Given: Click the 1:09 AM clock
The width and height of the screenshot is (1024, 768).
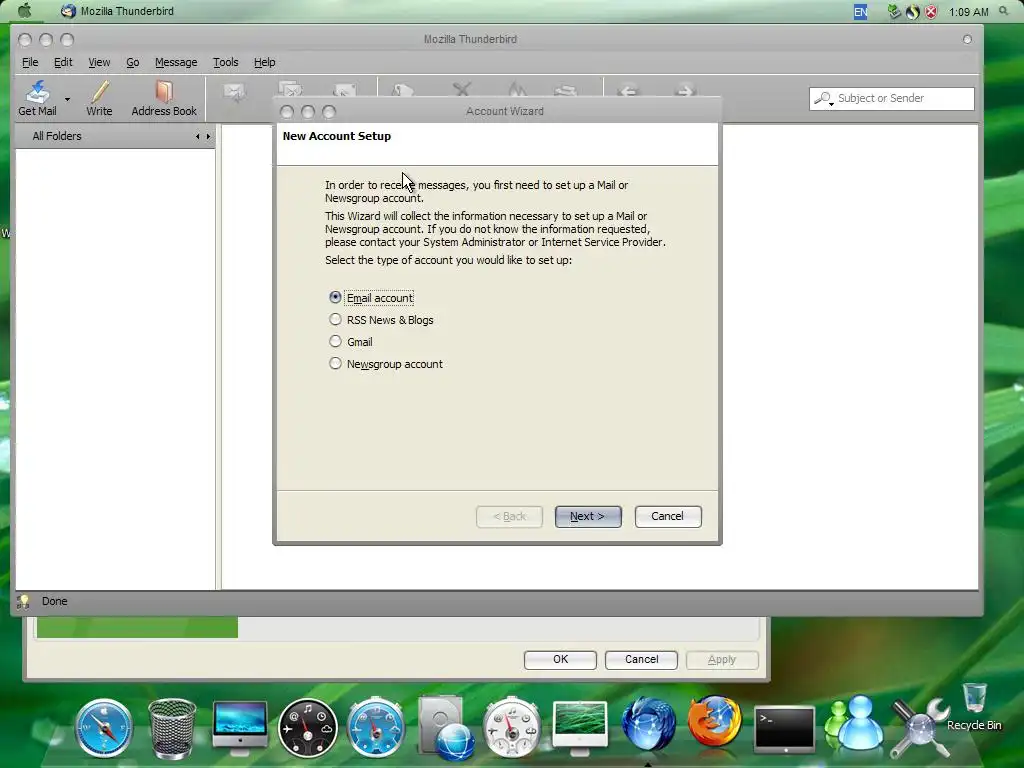Looking at the screenshot, I should pos(968,12).
